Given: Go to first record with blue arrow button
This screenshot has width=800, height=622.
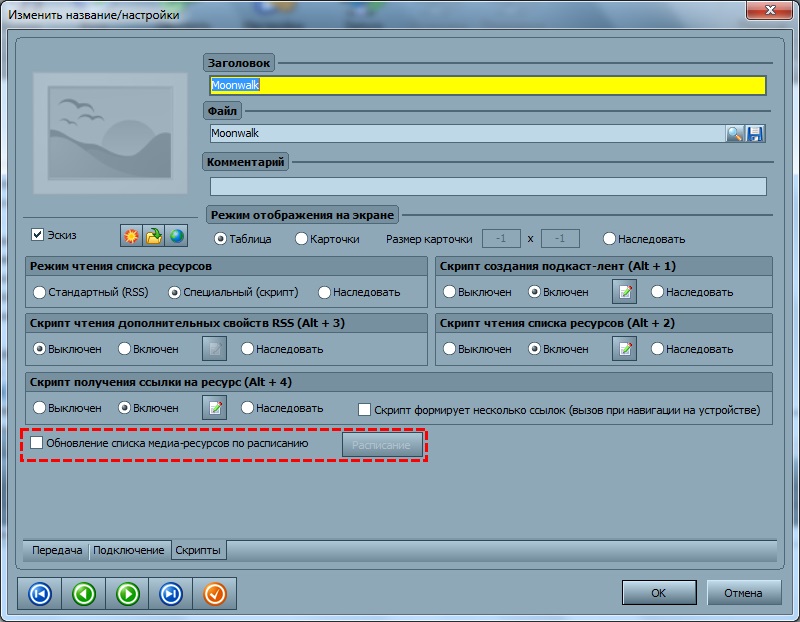Looking at the screenshot, I should click(x=40, y=594).
